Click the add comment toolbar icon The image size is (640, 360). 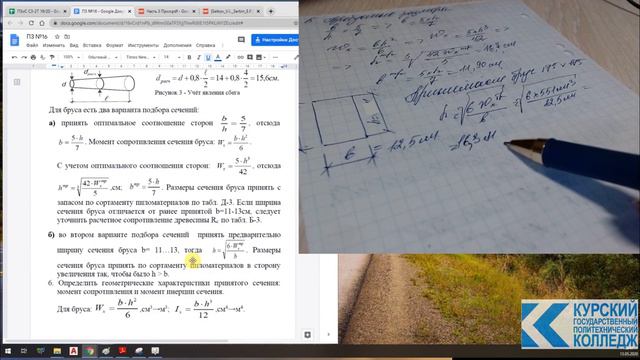click(x=250, y=58)
